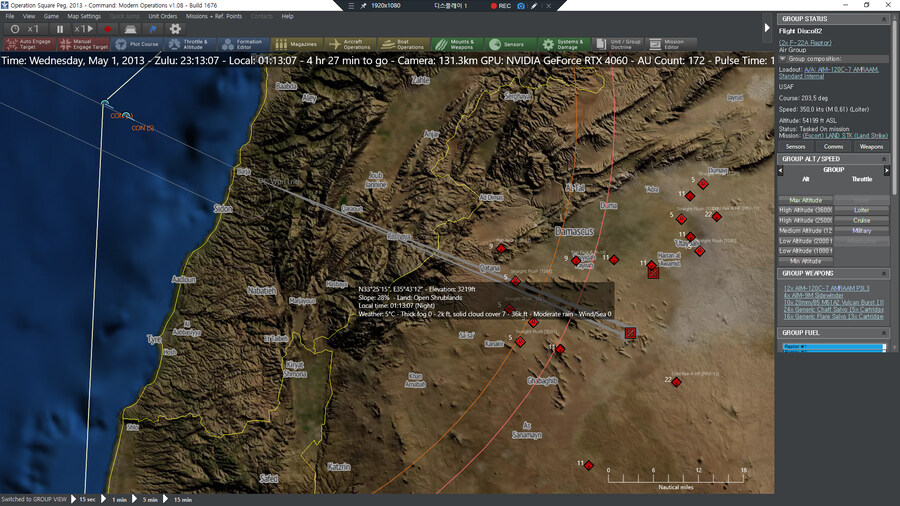Open Mounts & Weapons
Image resolution: width=900 pixels, height=506 pixels.
tap(457, 44)
